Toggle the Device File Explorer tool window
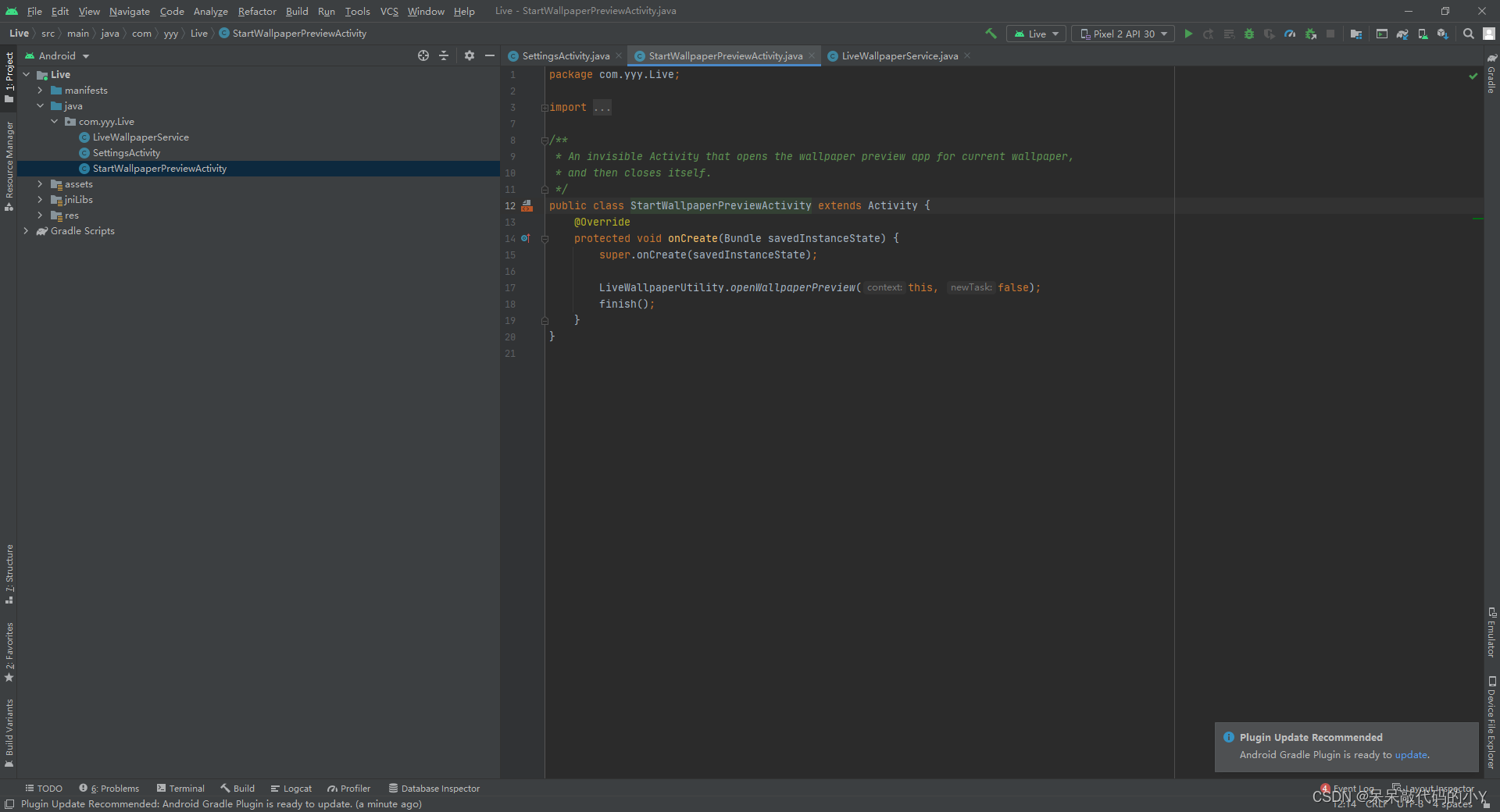Image resolution: width=1500 pixels, height=812 pixels. point(1491,723)
